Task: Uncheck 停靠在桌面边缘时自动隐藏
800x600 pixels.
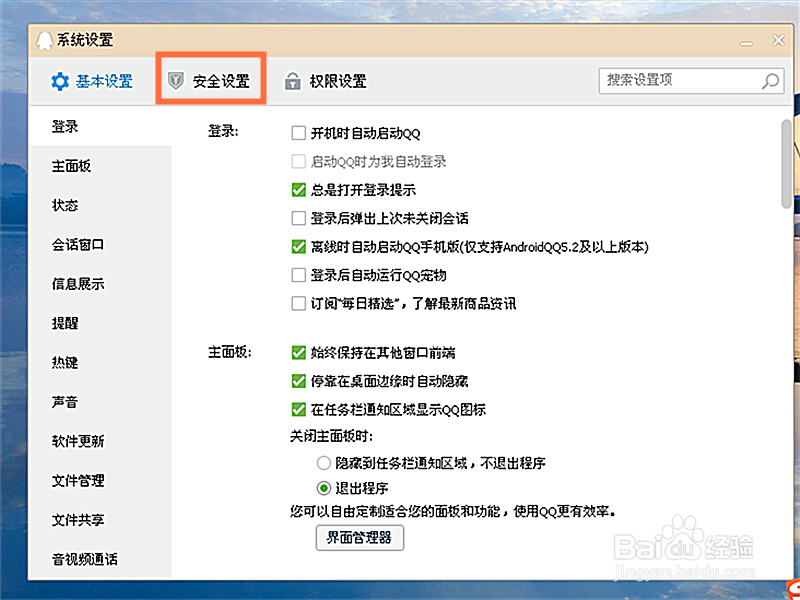Action: 298,380
